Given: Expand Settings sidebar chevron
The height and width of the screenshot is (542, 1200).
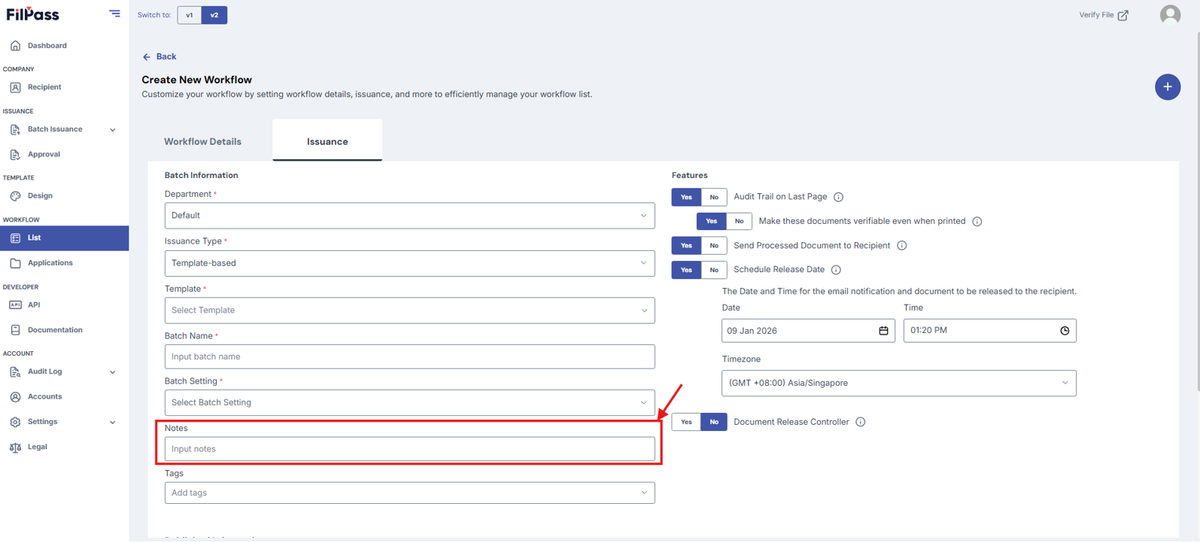Looking at the screenshot, I should tap(112, 422).
